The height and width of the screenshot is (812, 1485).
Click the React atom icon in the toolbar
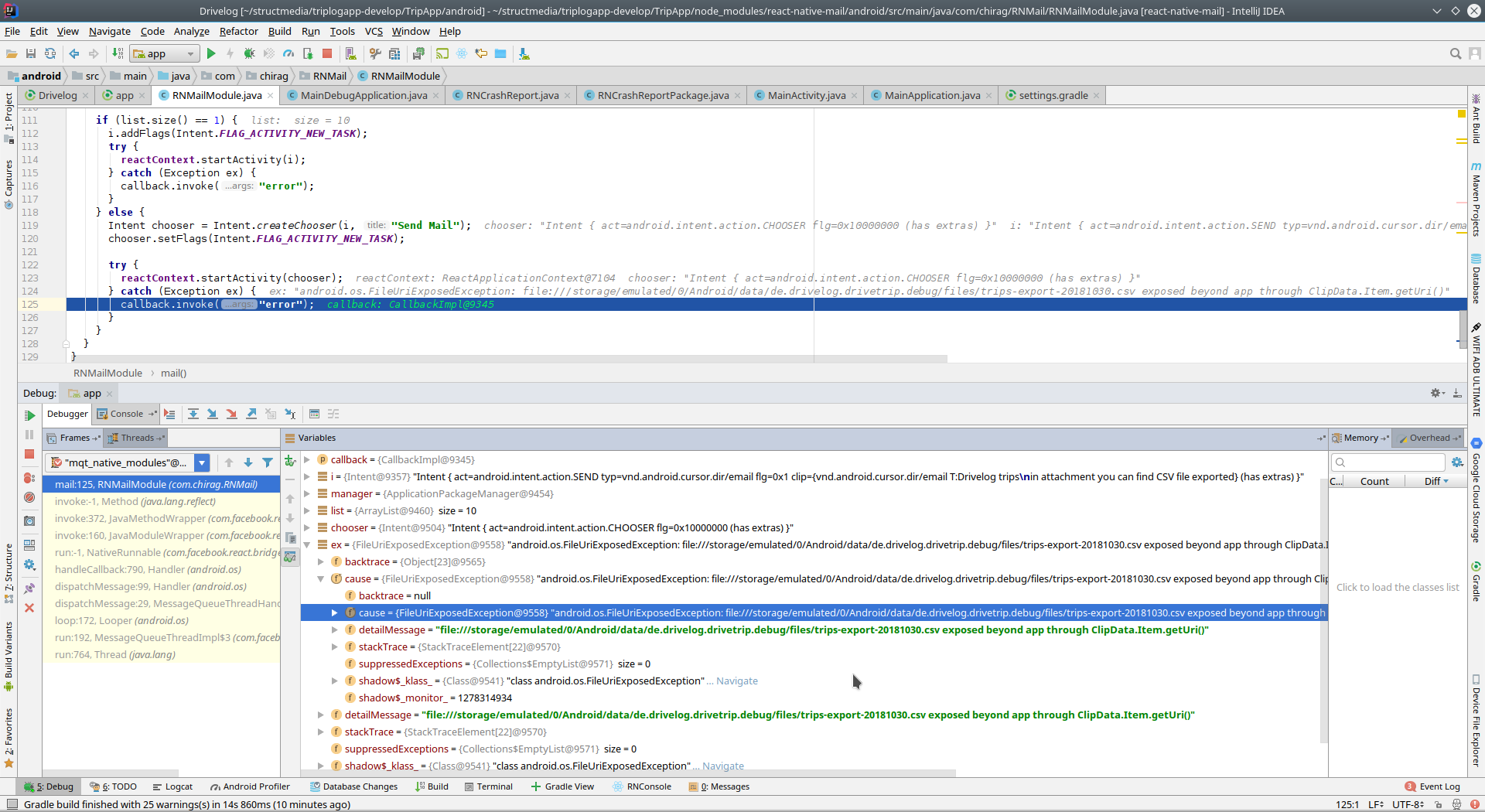coord(462,53)
